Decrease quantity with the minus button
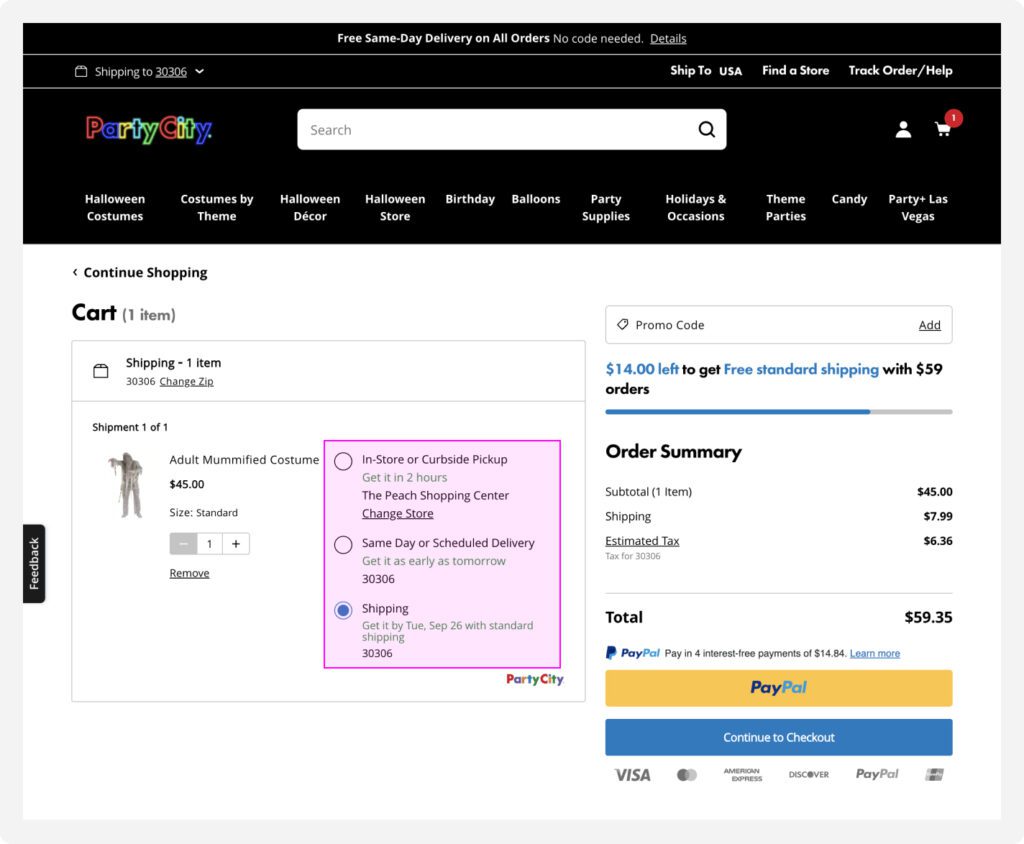Image resolution: width=1024 pixels, height=844 pixels. 184,544
